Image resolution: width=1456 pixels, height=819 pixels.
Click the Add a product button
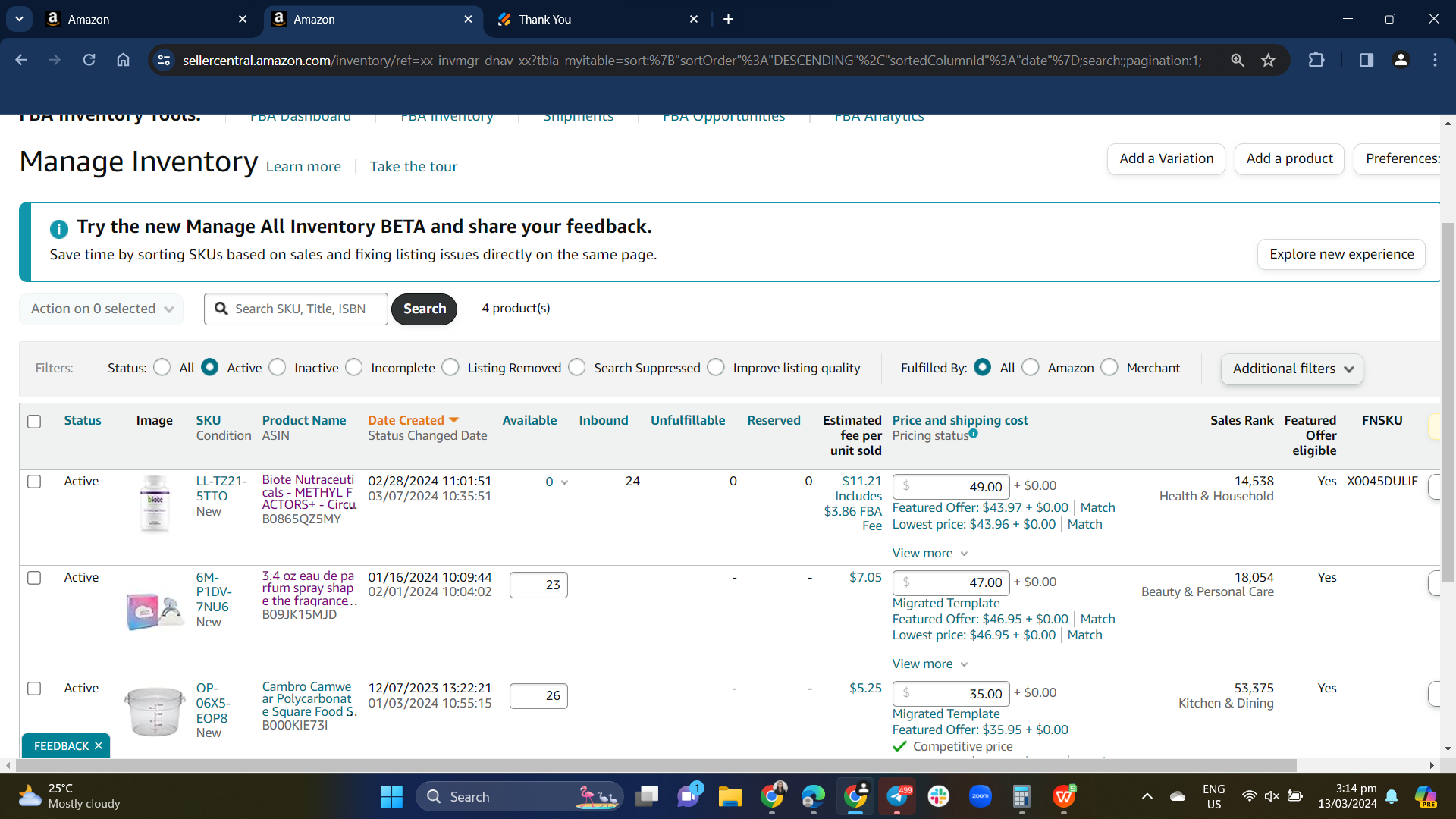tap(1289, 159)
